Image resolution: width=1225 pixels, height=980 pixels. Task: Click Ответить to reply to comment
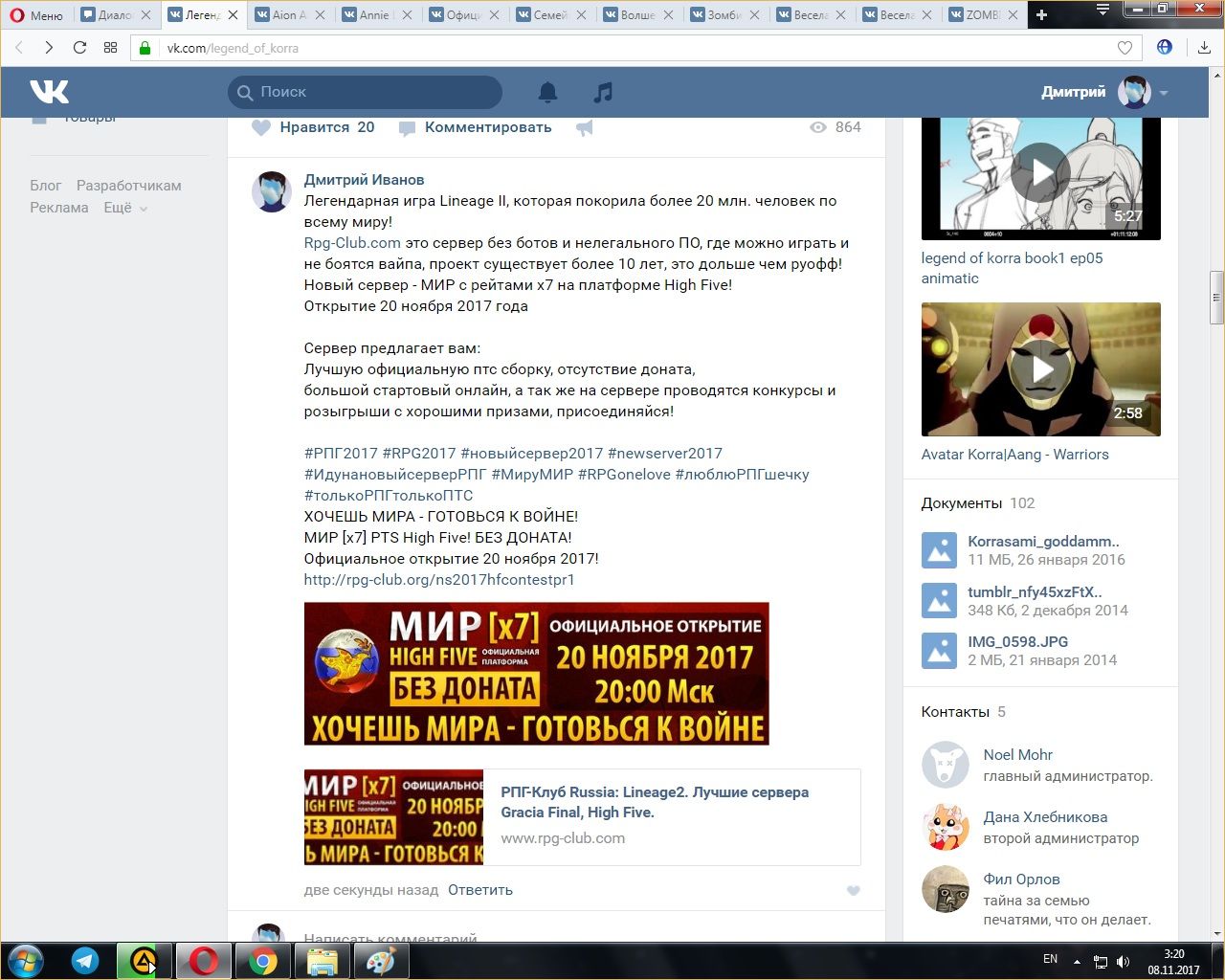(x=479, y=890)
